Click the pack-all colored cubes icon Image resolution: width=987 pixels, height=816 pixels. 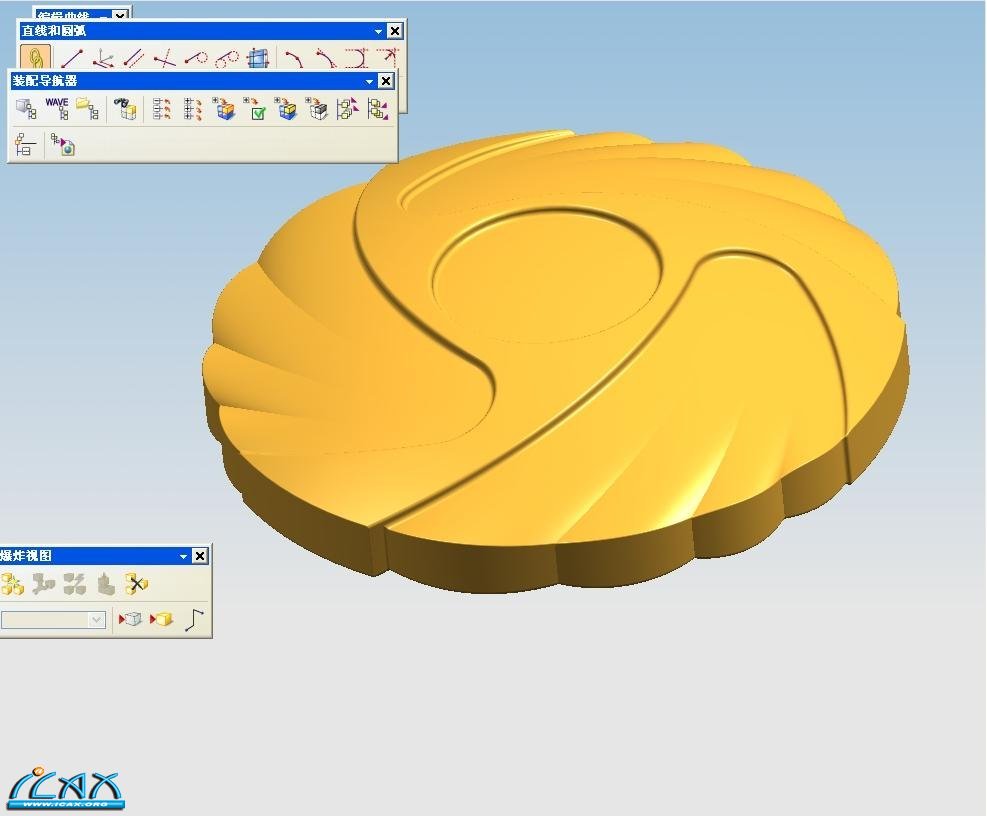pyautogui.click(x=224, y=108)
